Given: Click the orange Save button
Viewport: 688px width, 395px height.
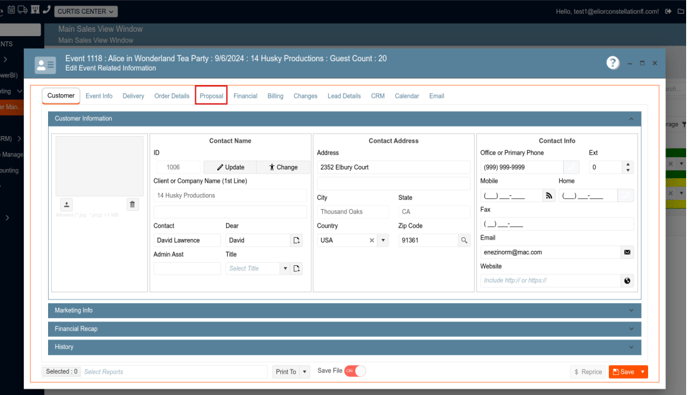Looking at the screenshot, I should pos(624,372).
